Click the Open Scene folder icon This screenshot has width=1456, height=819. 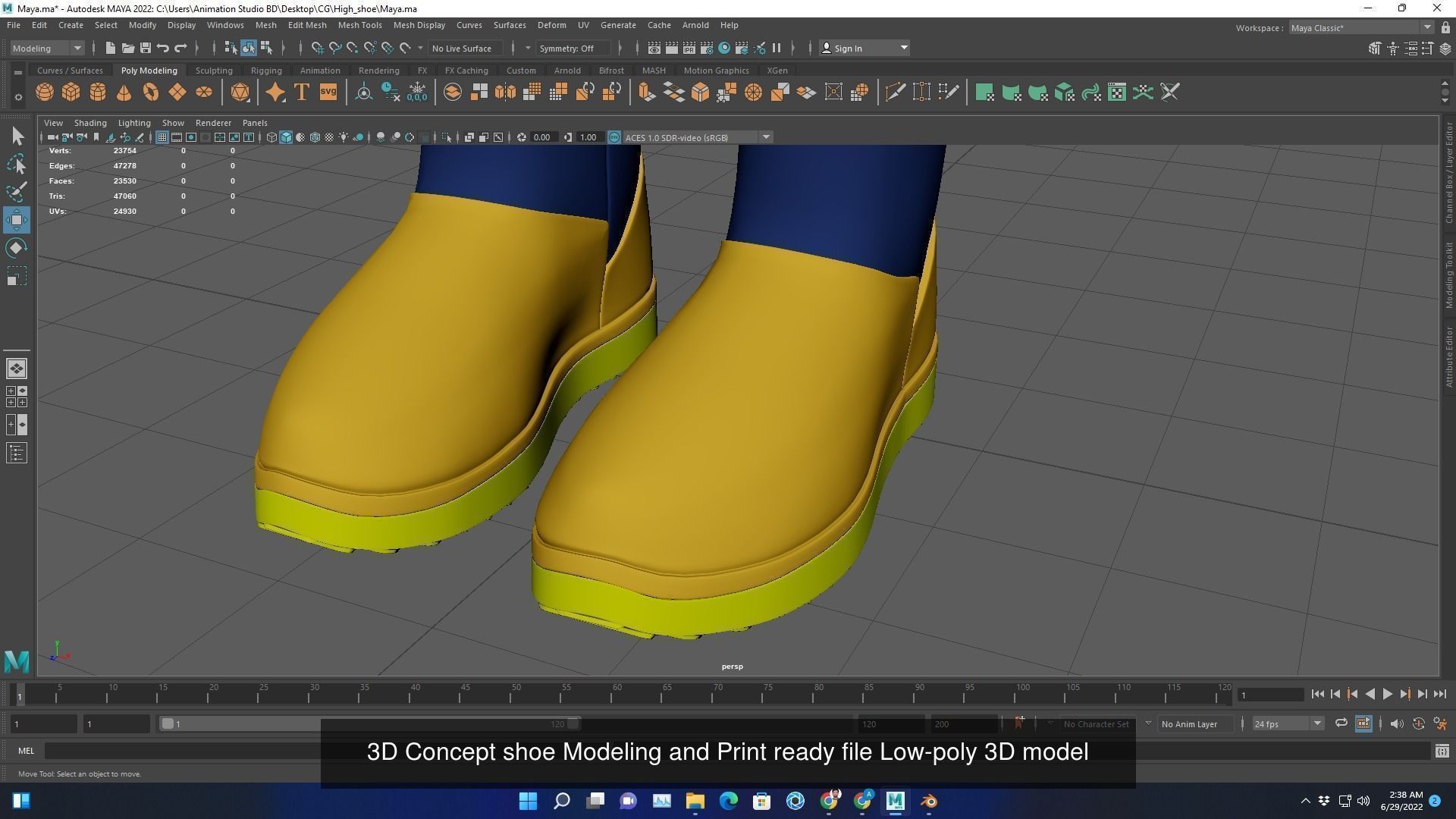pyautogui.click(x=127, y=48)
